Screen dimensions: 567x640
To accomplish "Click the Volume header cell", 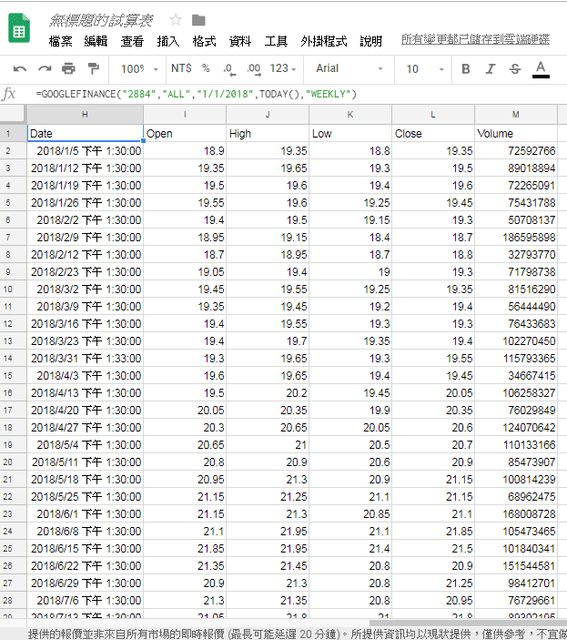I will tap(516, 133).
